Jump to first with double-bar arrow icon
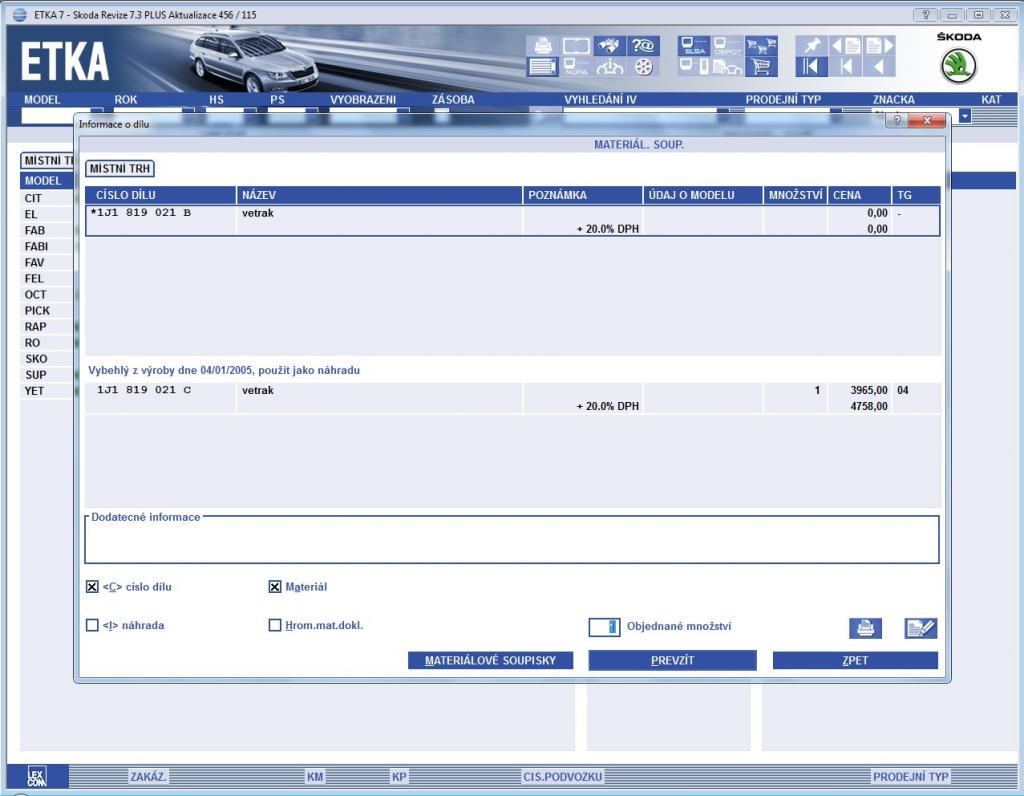 pyautogui.click(x=812, y=67)
